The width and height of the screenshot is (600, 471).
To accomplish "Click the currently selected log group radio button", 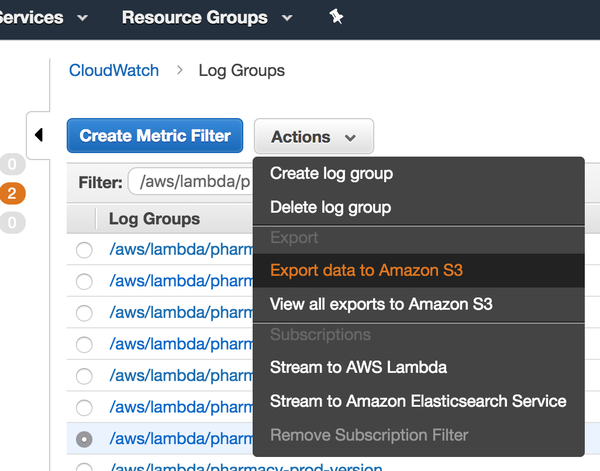I will point(84,439).
